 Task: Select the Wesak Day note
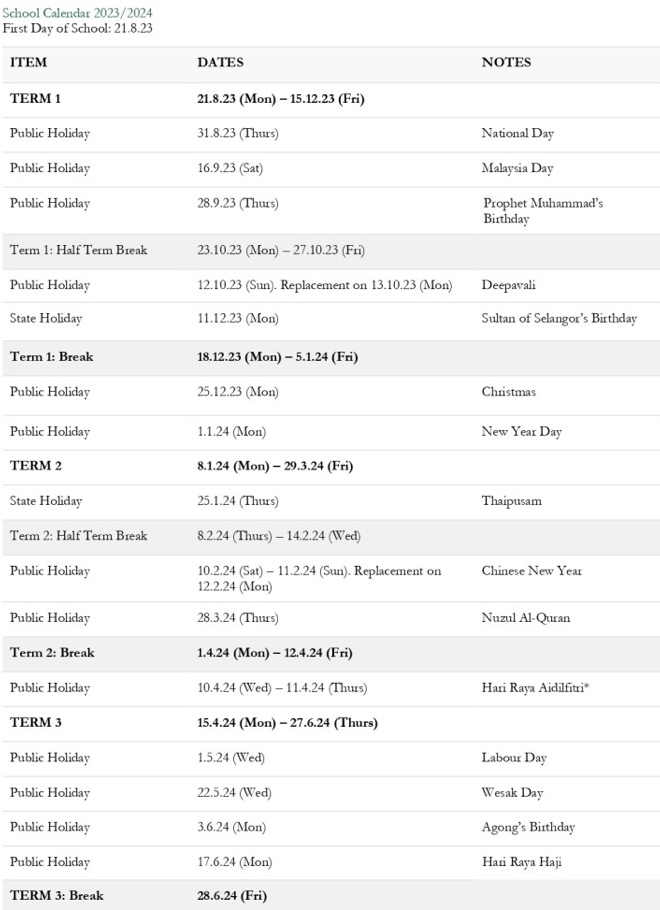click(x=512, y=793)
